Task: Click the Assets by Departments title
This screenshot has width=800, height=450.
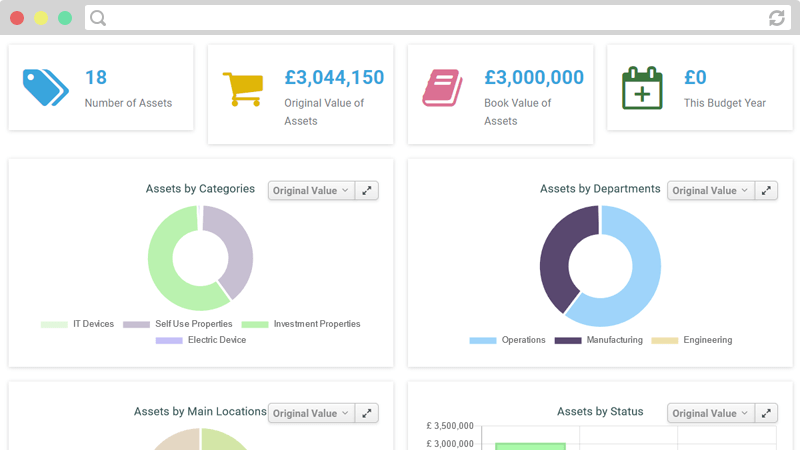Action: pyautogui.click(x=600, y=189)
